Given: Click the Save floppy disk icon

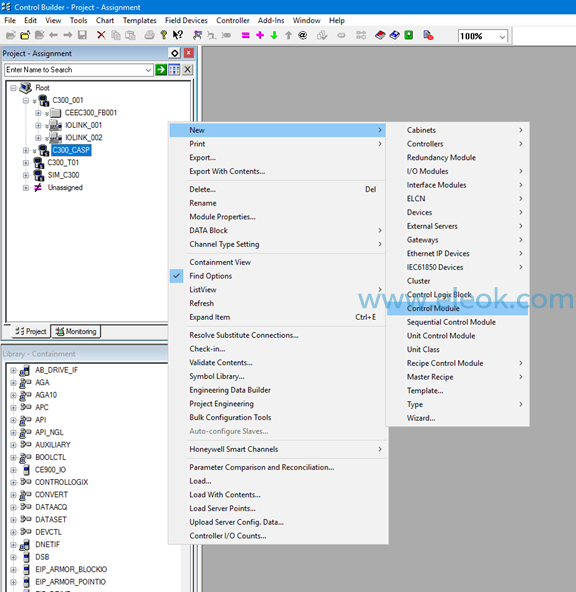Looking at the screenshot, I should (82, 35).
